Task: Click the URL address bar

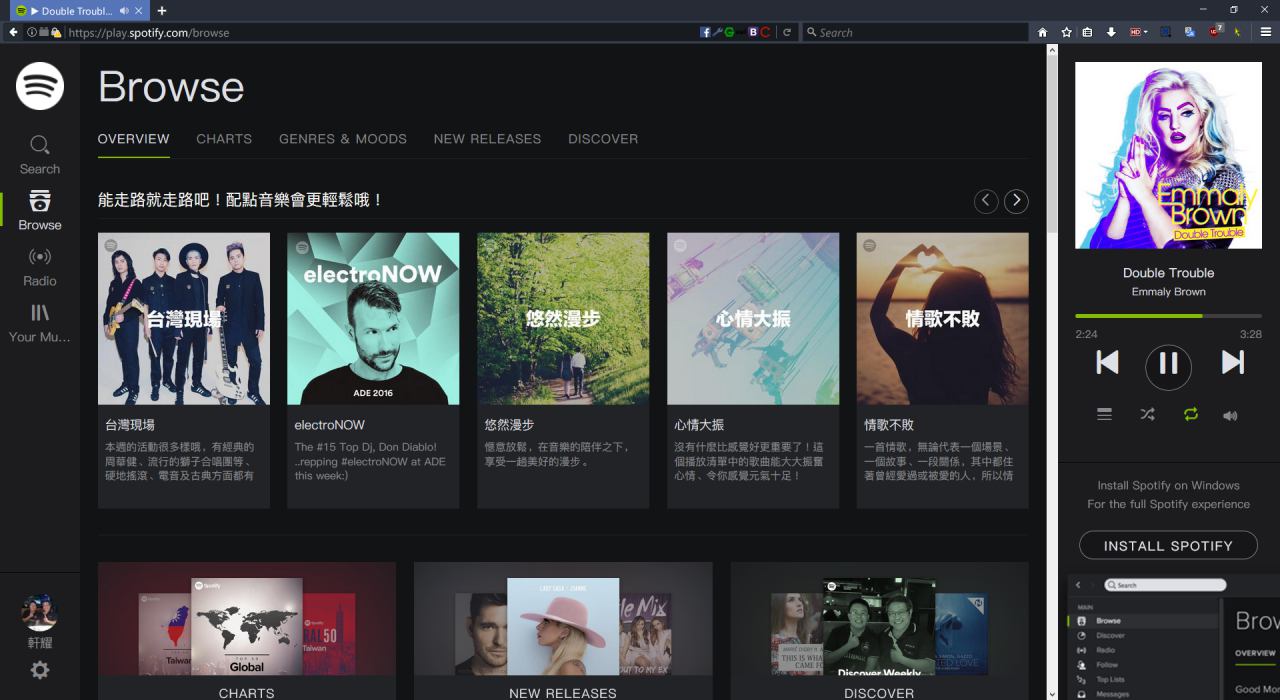Action: 380,32
